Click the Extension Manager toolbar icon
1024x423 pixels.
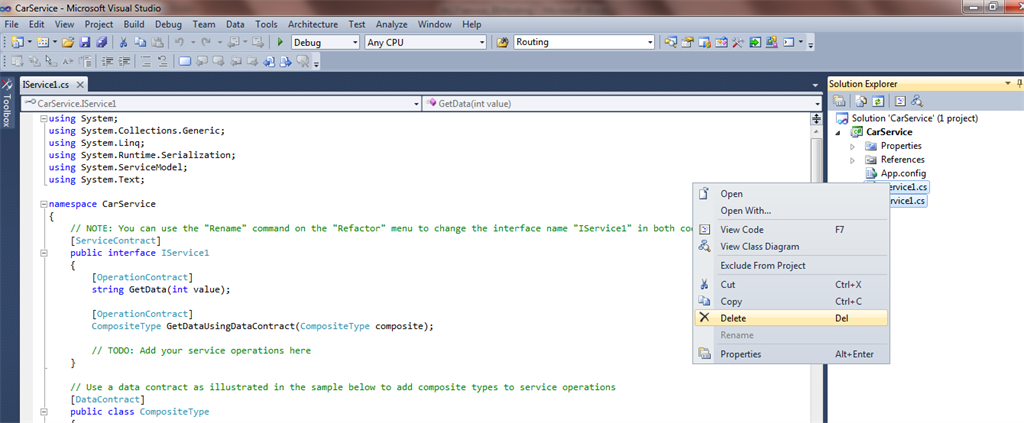pos(772,42)
